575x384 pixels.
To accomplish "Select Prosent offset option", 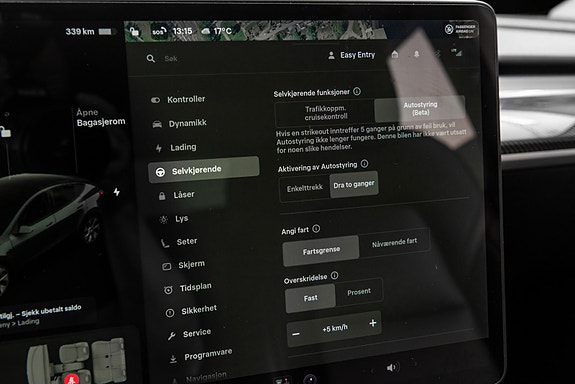I will [x=359, y=292].
